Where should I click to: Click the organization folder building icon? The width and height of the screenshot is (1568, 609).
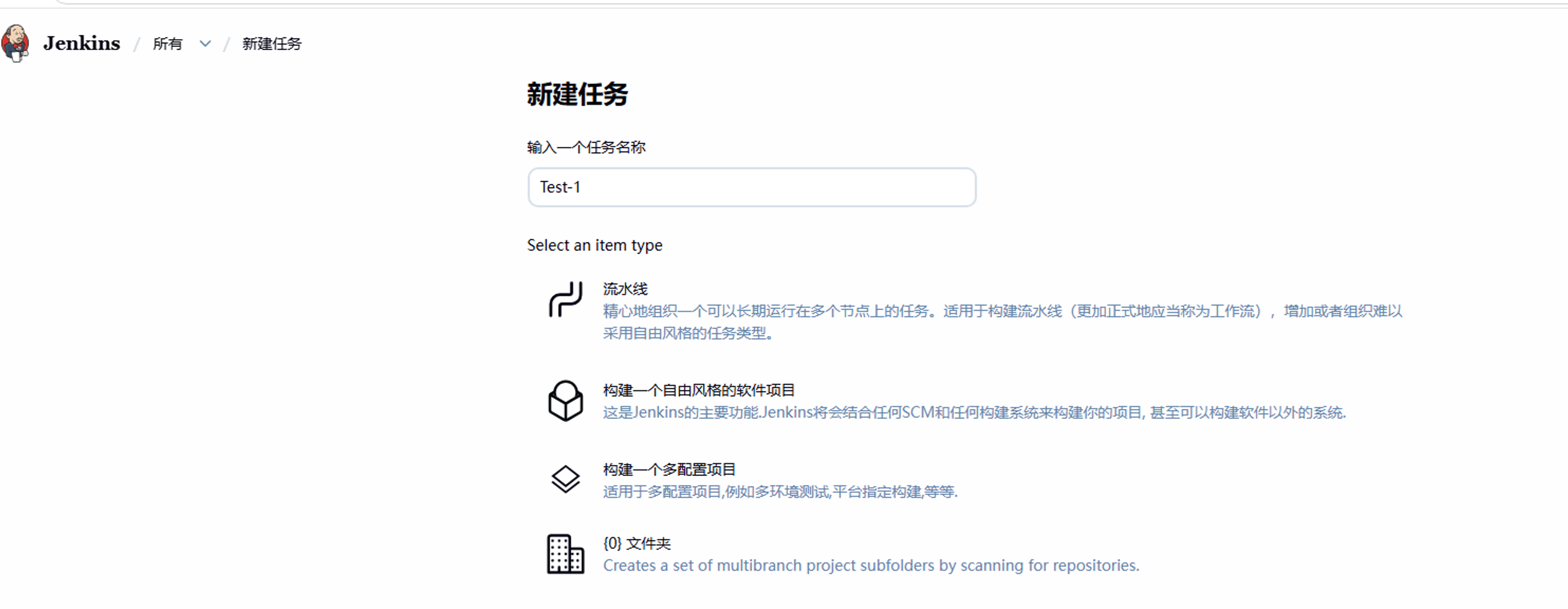coord(566,554)
